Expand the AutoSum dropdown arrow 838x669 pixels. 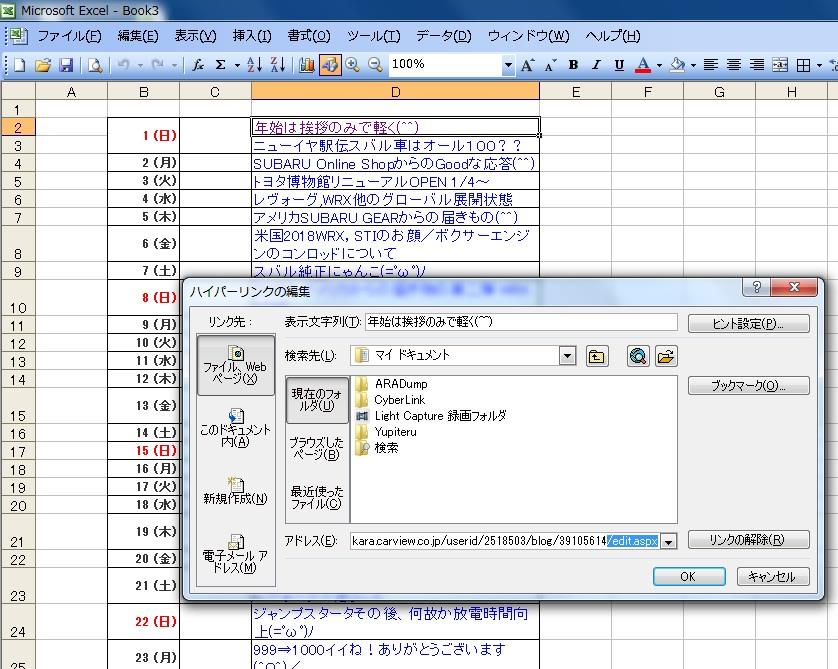[237, 65]
